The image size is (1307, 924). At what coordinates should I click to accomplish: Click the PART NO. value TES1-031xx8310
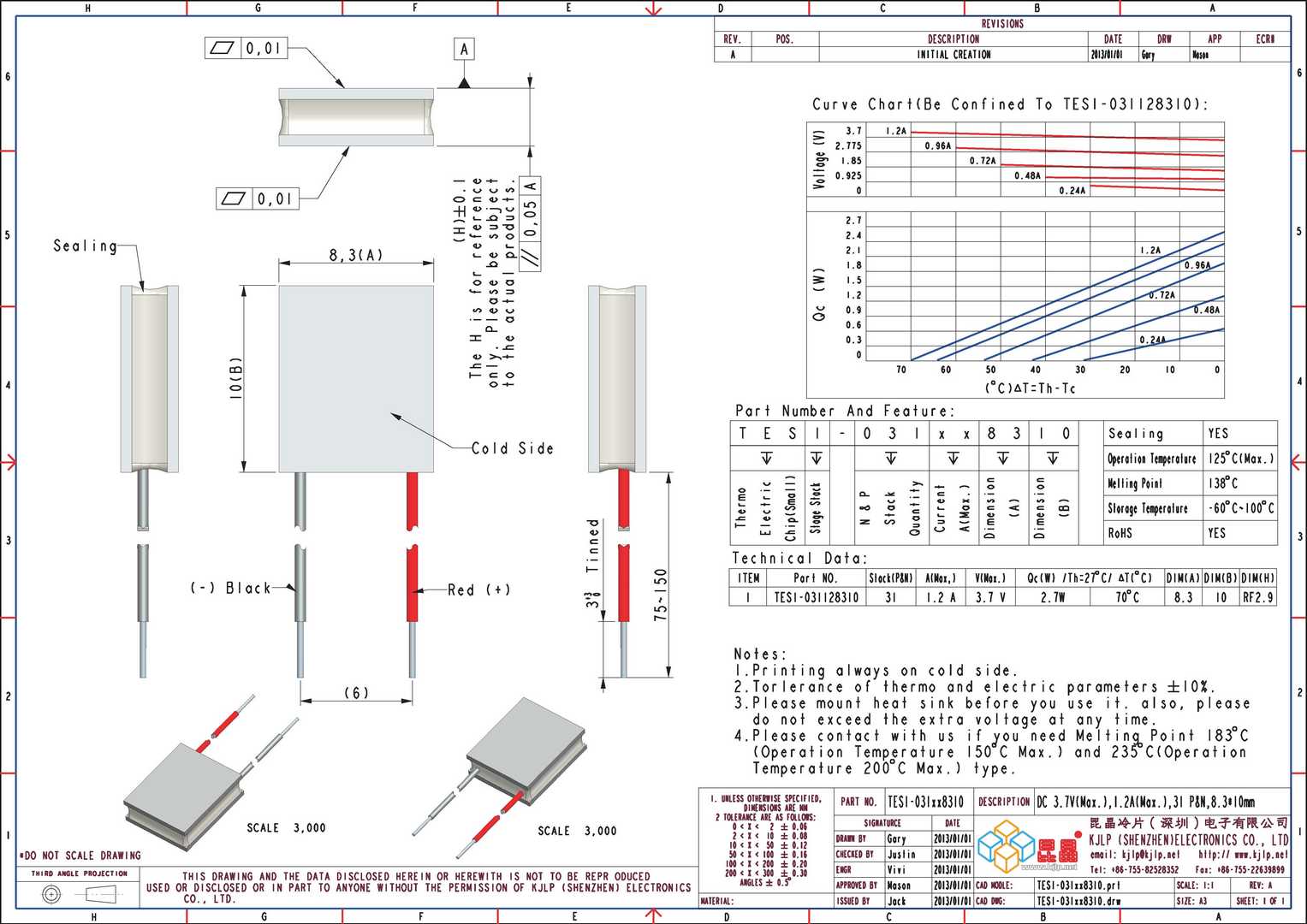925,802
